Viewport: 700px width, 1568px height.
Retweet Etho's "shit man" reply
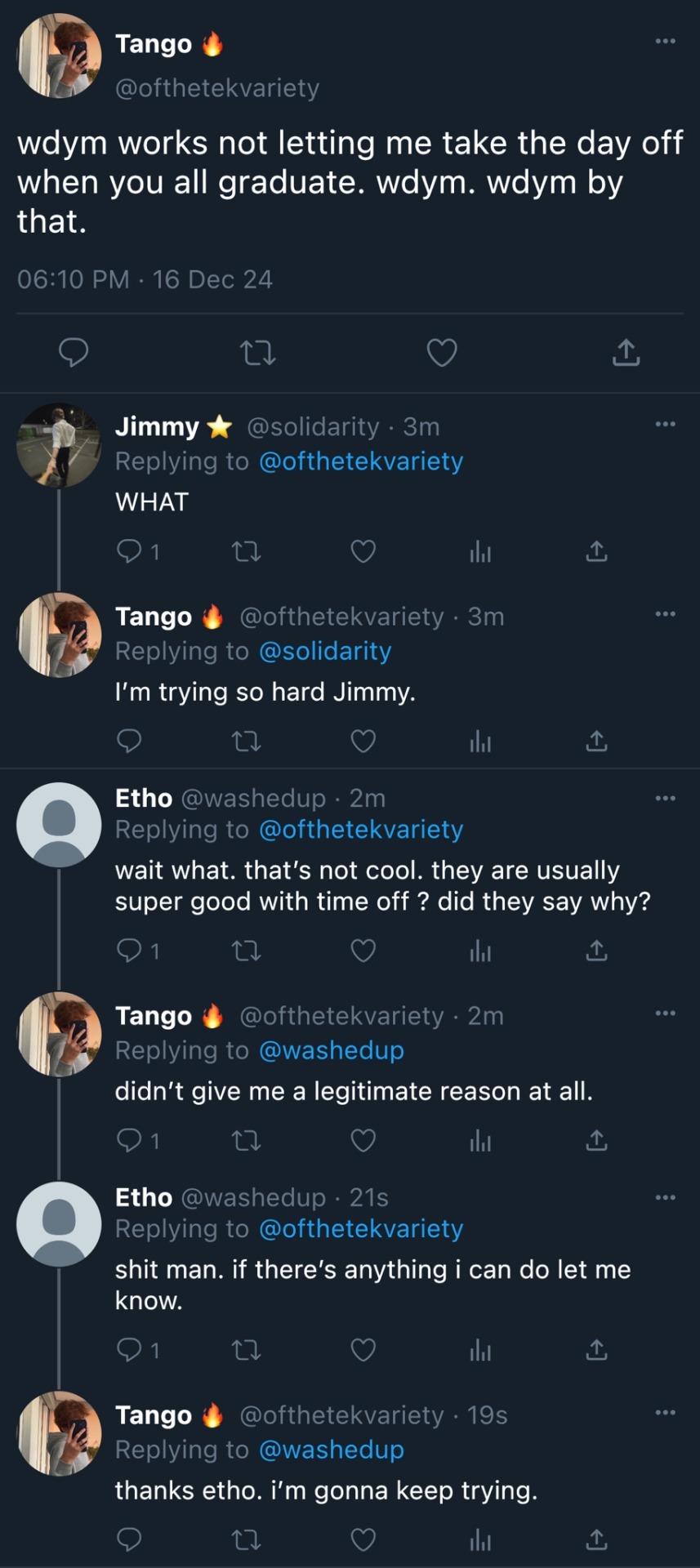pos(246,1350)
